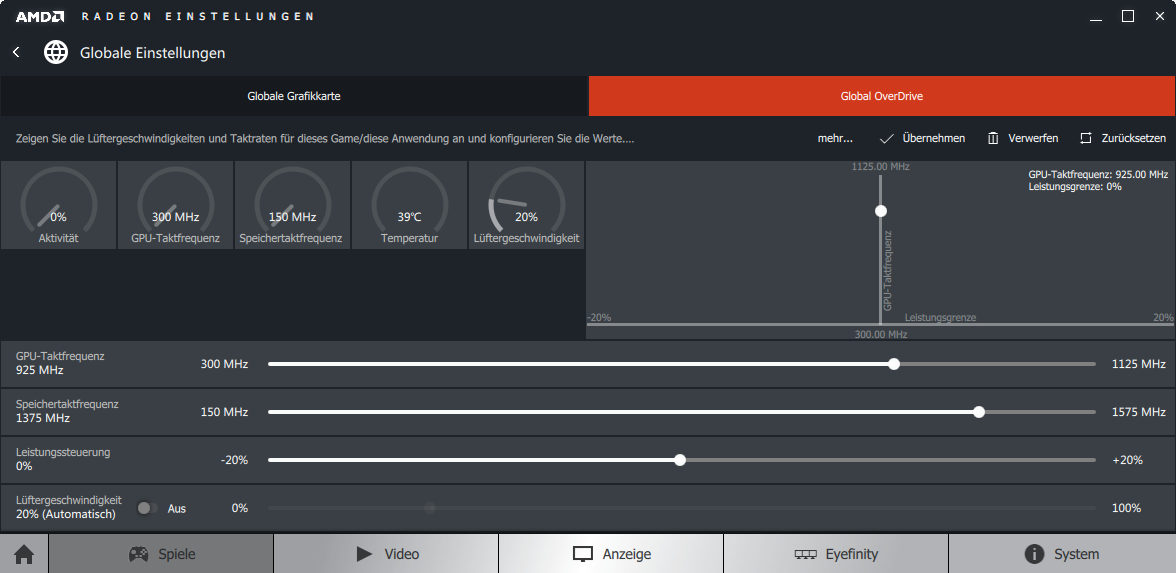Screen dimensions: 1176x573
Task: Open the Spiele tab in the bottom bar
Action: (x=161, y=554)
